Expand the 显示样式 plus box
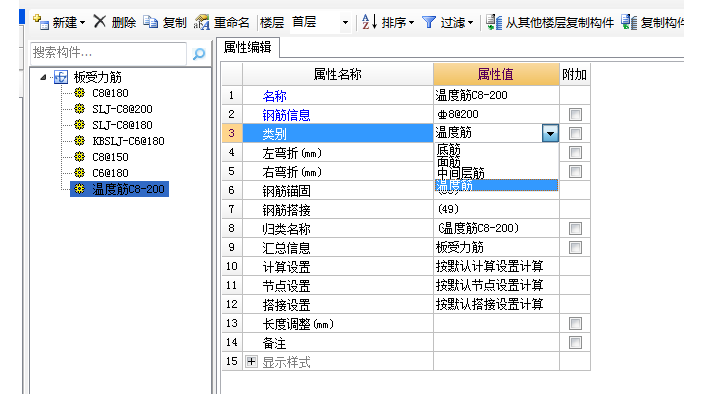Image resolution: width=725 pixels, height=394 pixels. point(251,362)
